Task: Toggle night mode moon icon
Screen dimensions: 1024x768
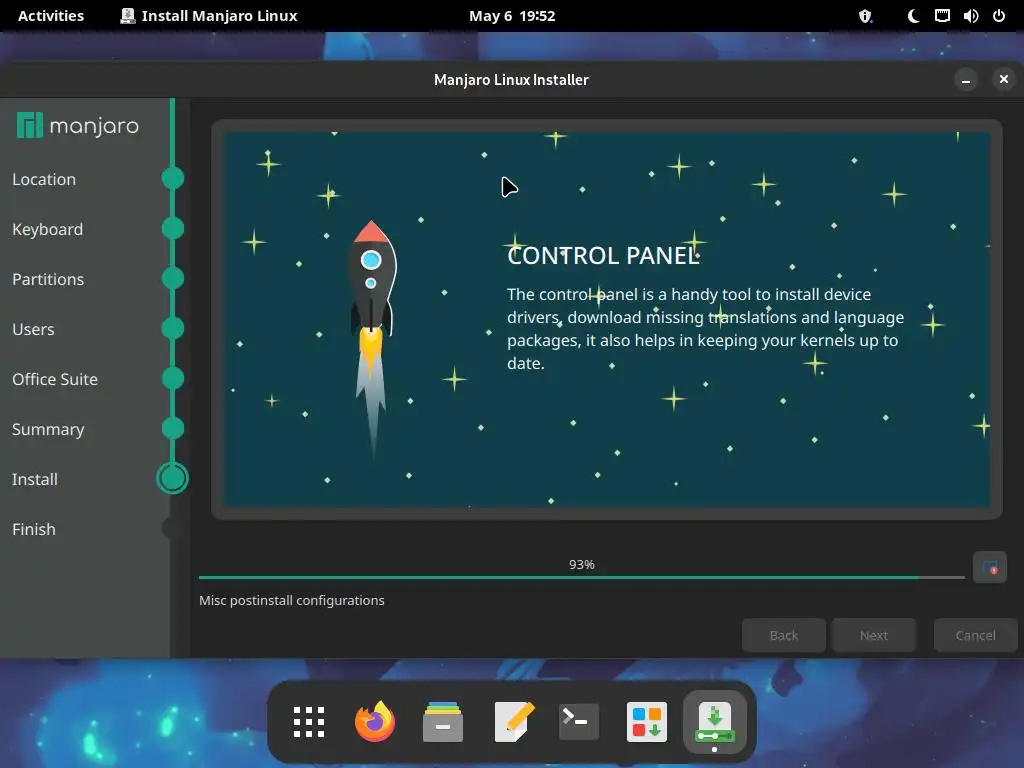Action: (914, 16)
